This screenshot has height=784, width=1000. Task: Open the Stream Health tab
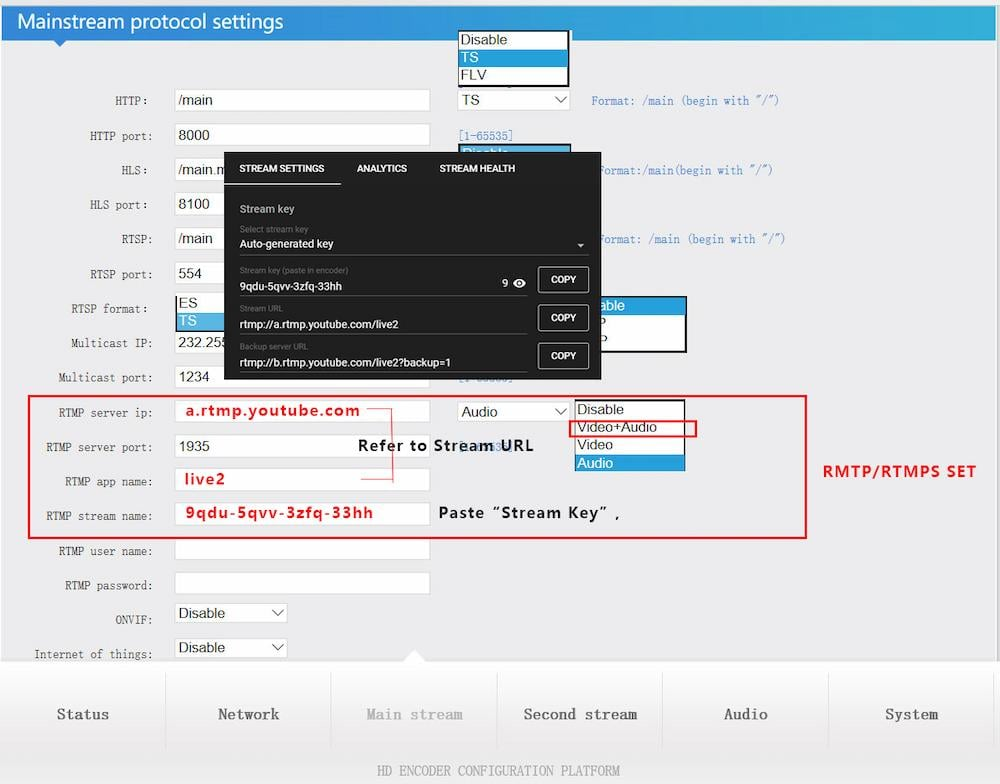pos(477,168)
